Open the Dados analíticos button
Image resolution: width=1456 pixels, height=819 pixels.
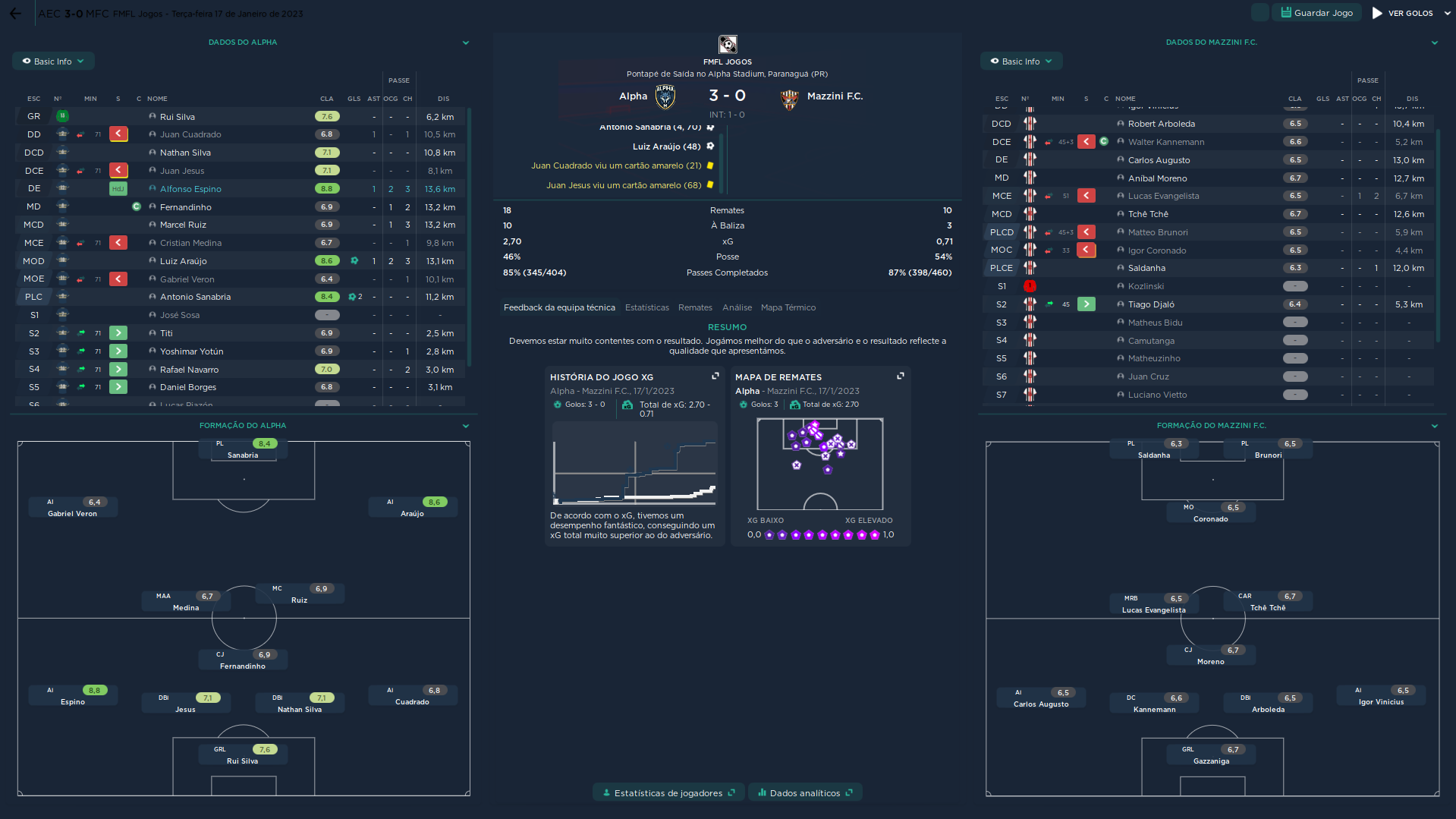[804, 793]
